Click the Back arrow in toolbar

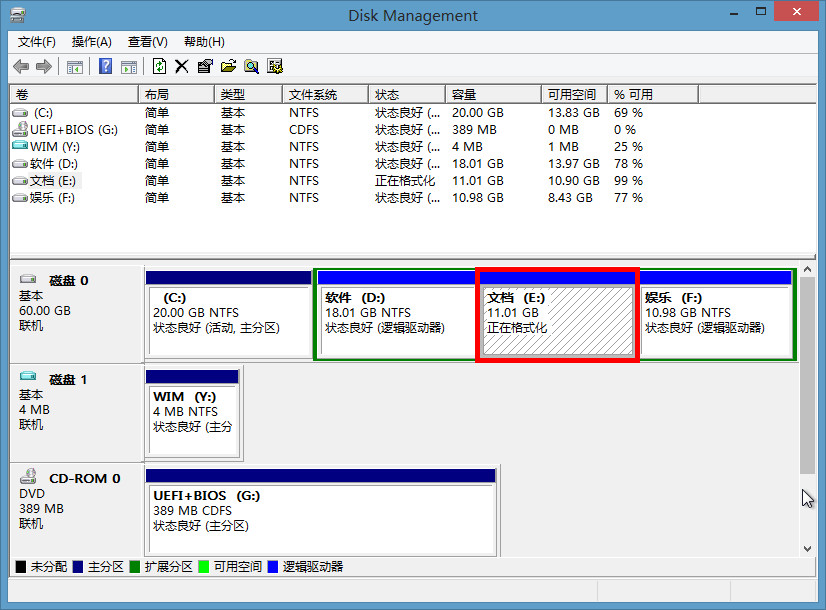[21, 67]
